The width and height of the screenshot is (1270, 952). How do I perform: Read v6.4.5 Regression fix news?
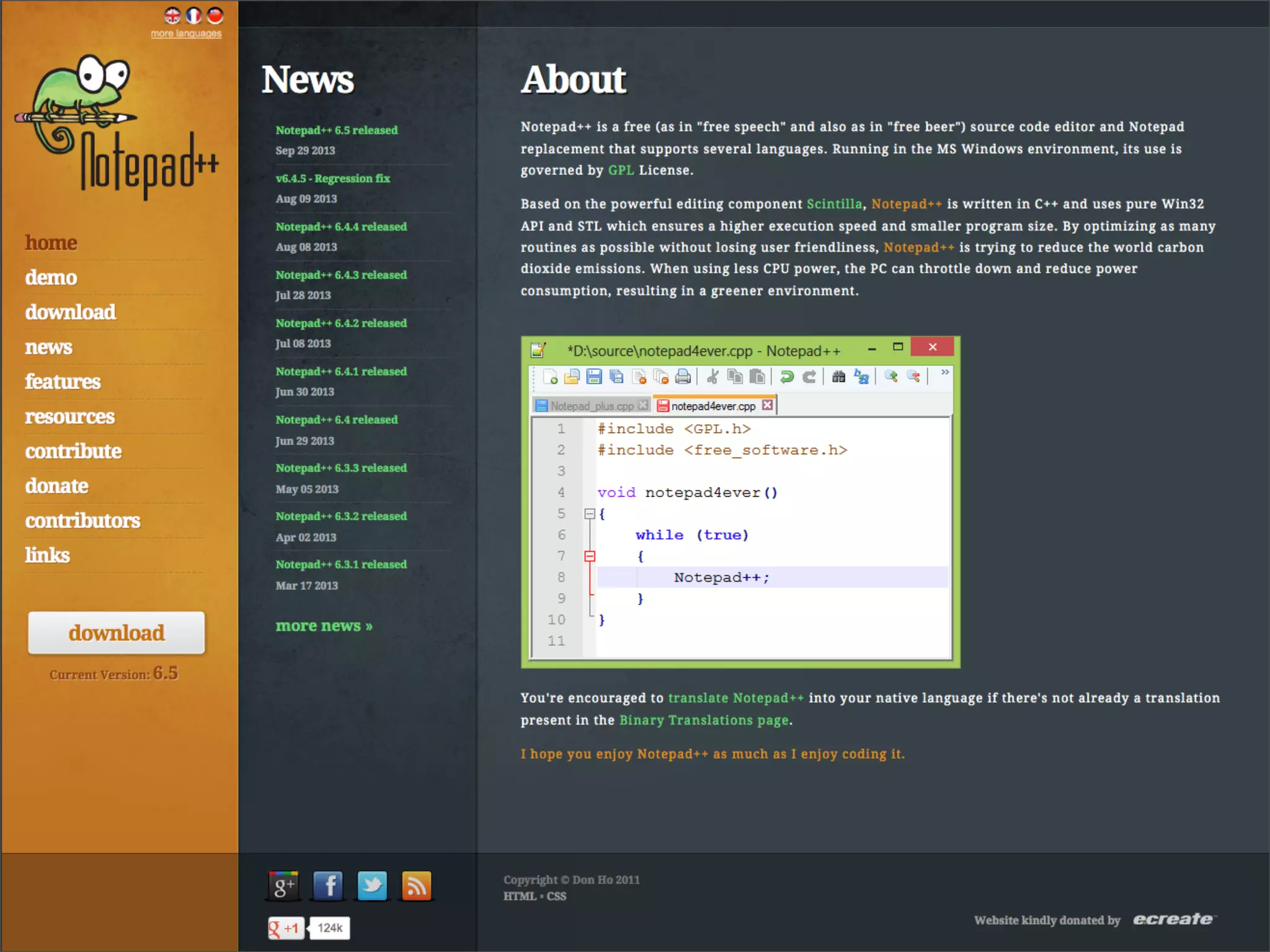tap(333, 178)
